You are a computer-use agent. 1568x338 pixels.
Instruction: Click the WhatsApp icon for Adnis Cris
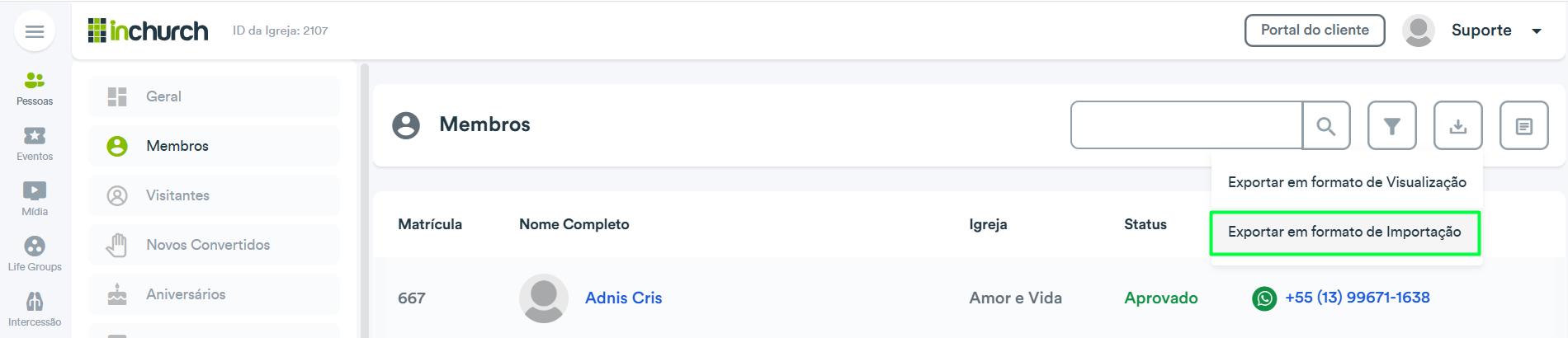coord(1264,298)
